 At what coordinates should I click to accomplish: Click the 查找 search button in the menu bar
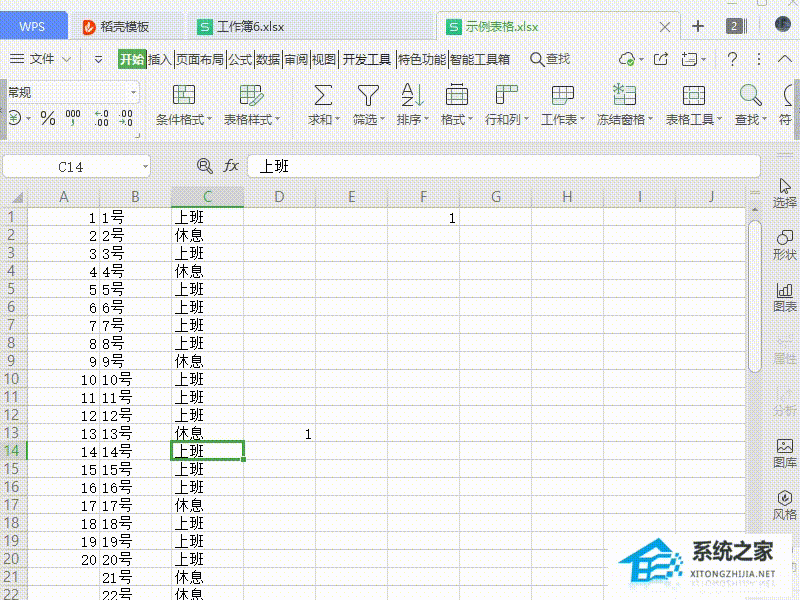[550, 59]
